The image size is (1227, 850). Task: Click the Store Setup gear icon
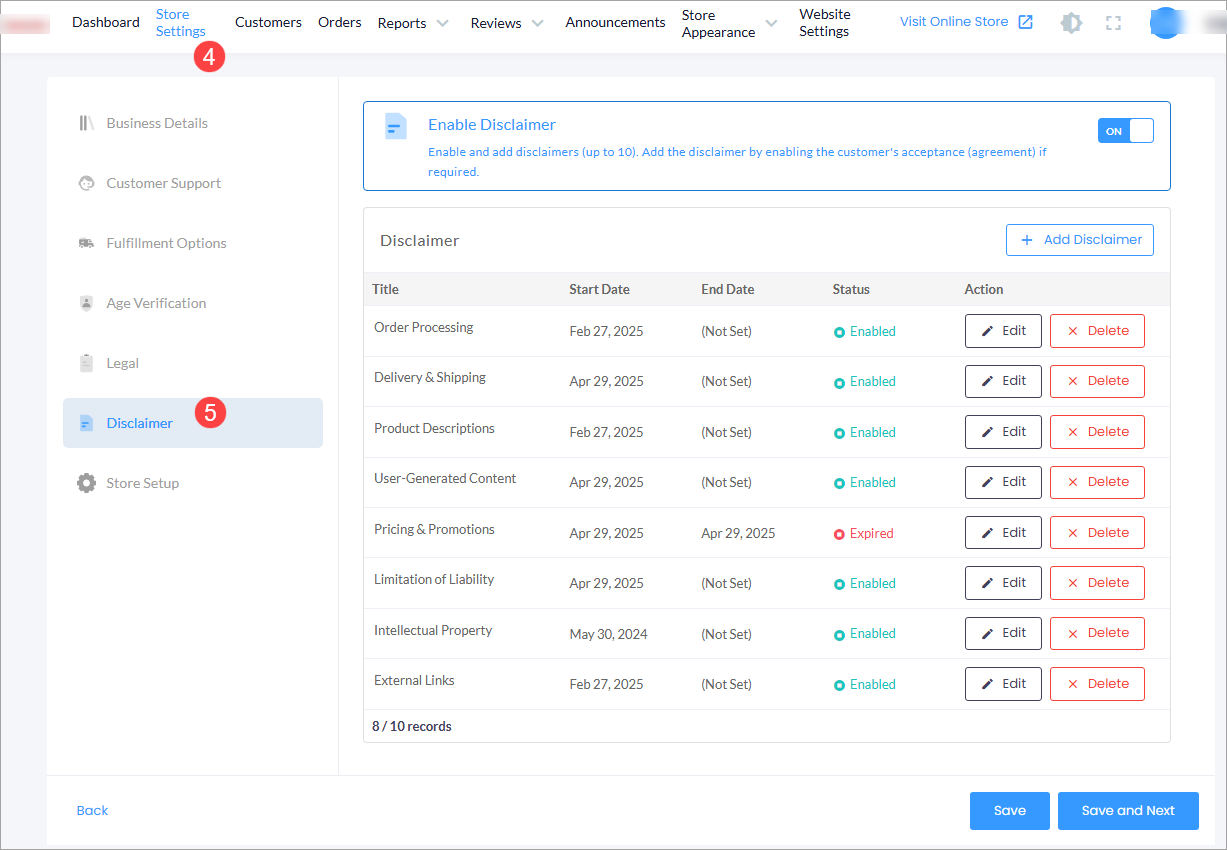(x=86, y=483)
